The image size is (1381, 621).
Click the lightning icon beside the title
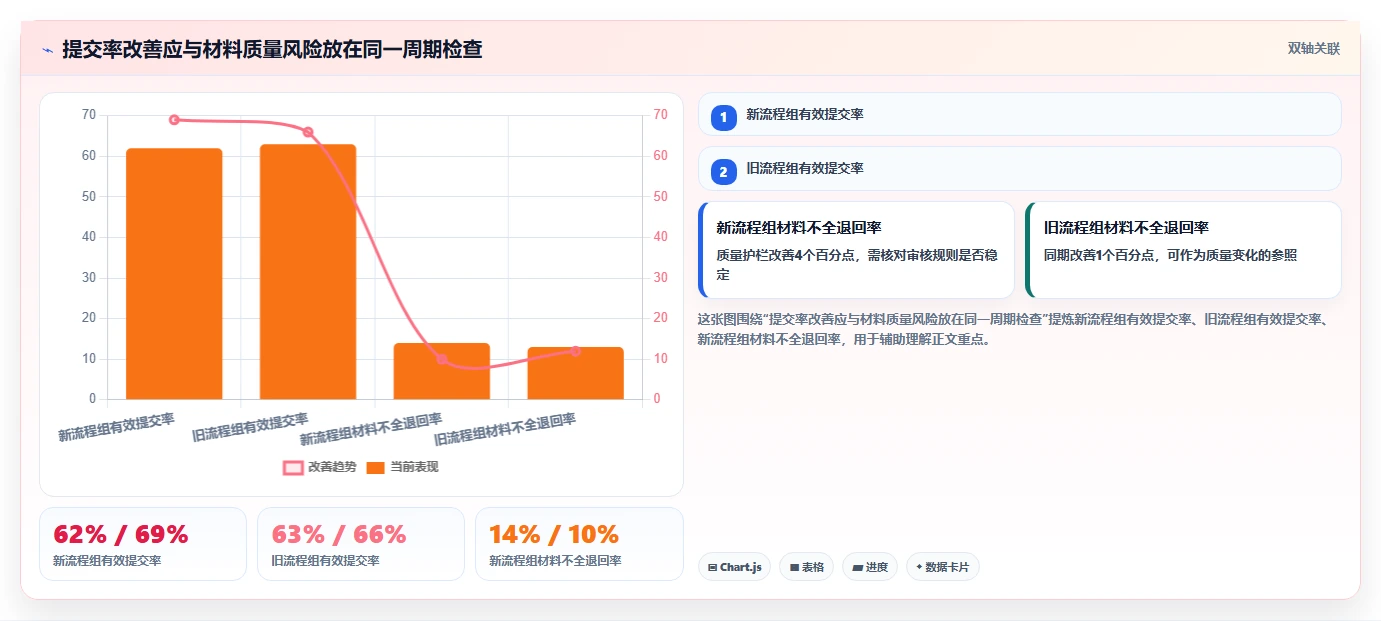click(47, 50)
